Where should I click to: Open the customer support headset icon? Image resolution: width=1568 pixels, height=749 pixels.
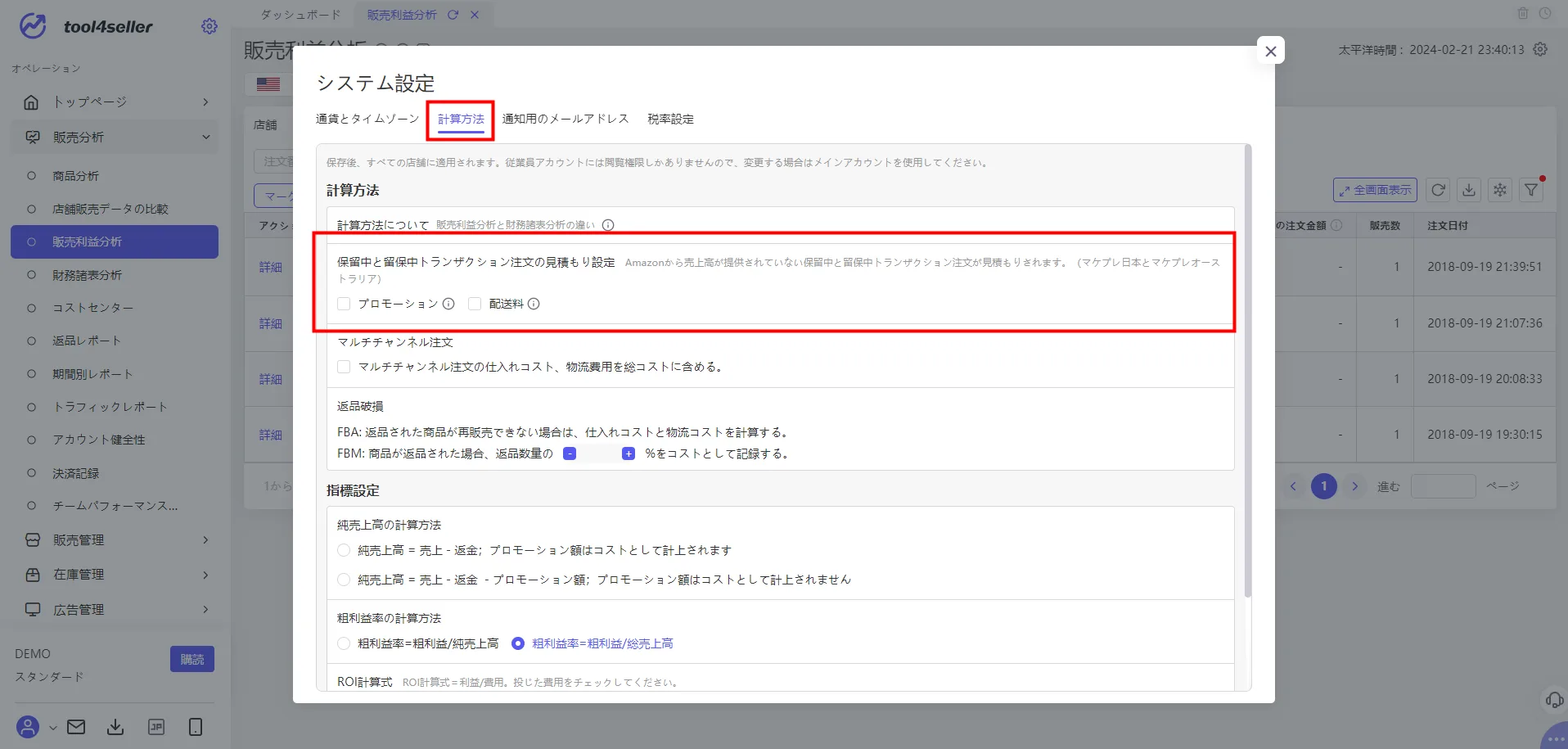pyautogui.click(x=1553, y=700)
